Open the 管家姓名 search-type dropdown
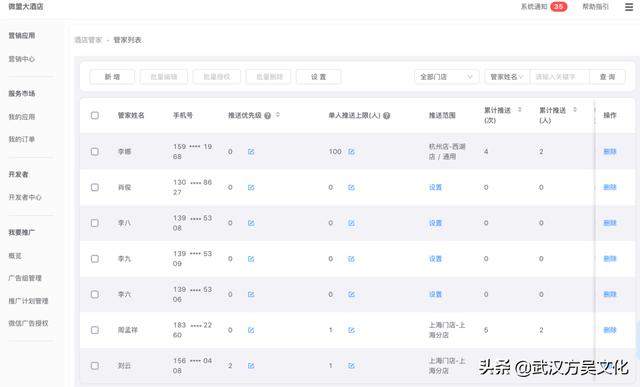640x387 pixels. pyautogui.click(x=507, y=77)
